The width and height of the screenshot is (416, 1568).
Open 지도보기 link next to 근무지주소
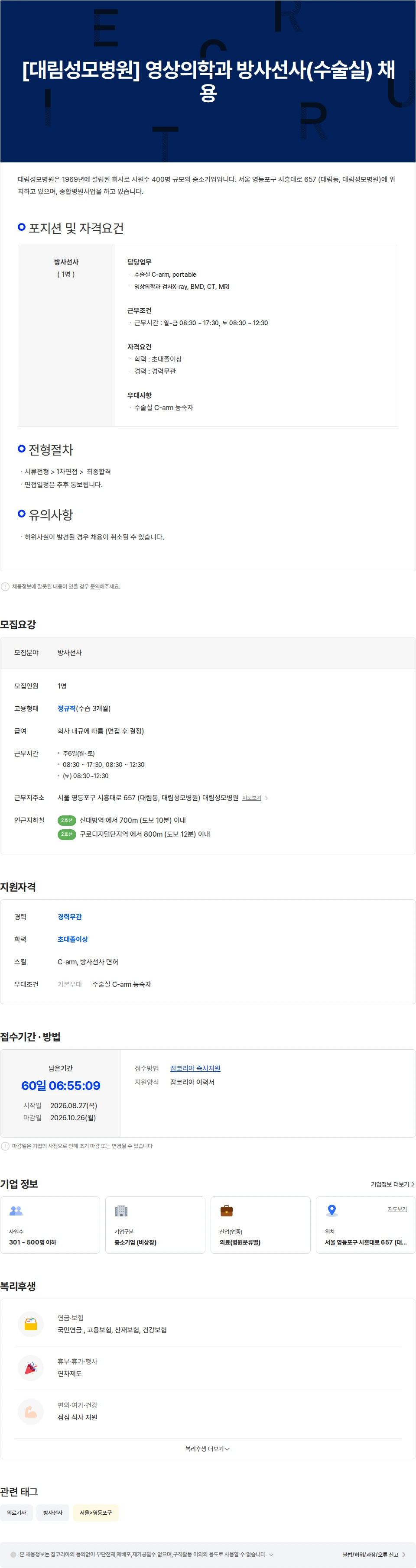tap(251, 797)
